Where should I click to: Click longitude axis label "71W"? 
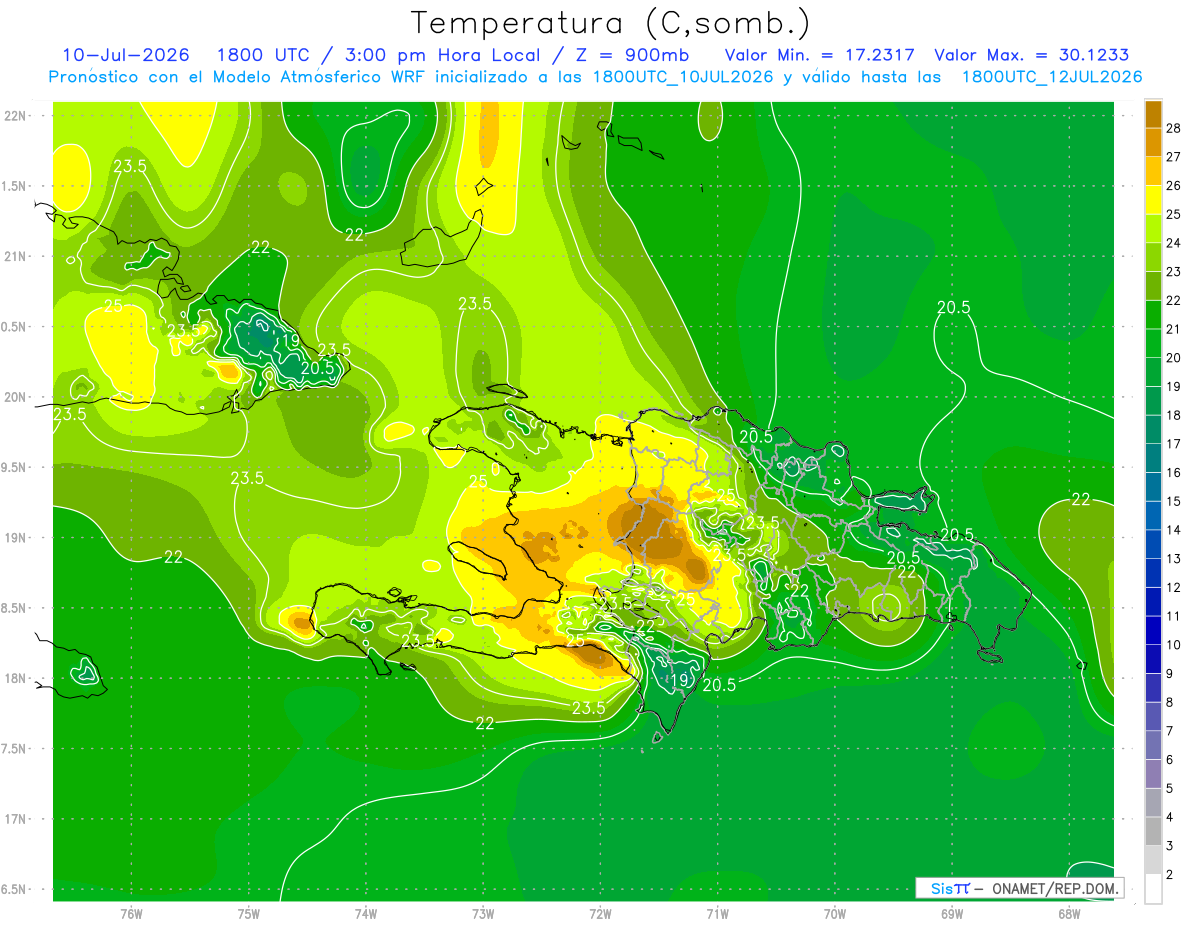point(717,914)
